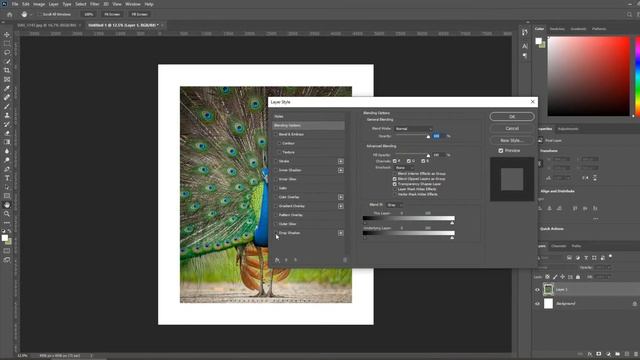This screenshot has width=640, height=360.
Task: Click the search icon at top right
Action: [629, 14]
